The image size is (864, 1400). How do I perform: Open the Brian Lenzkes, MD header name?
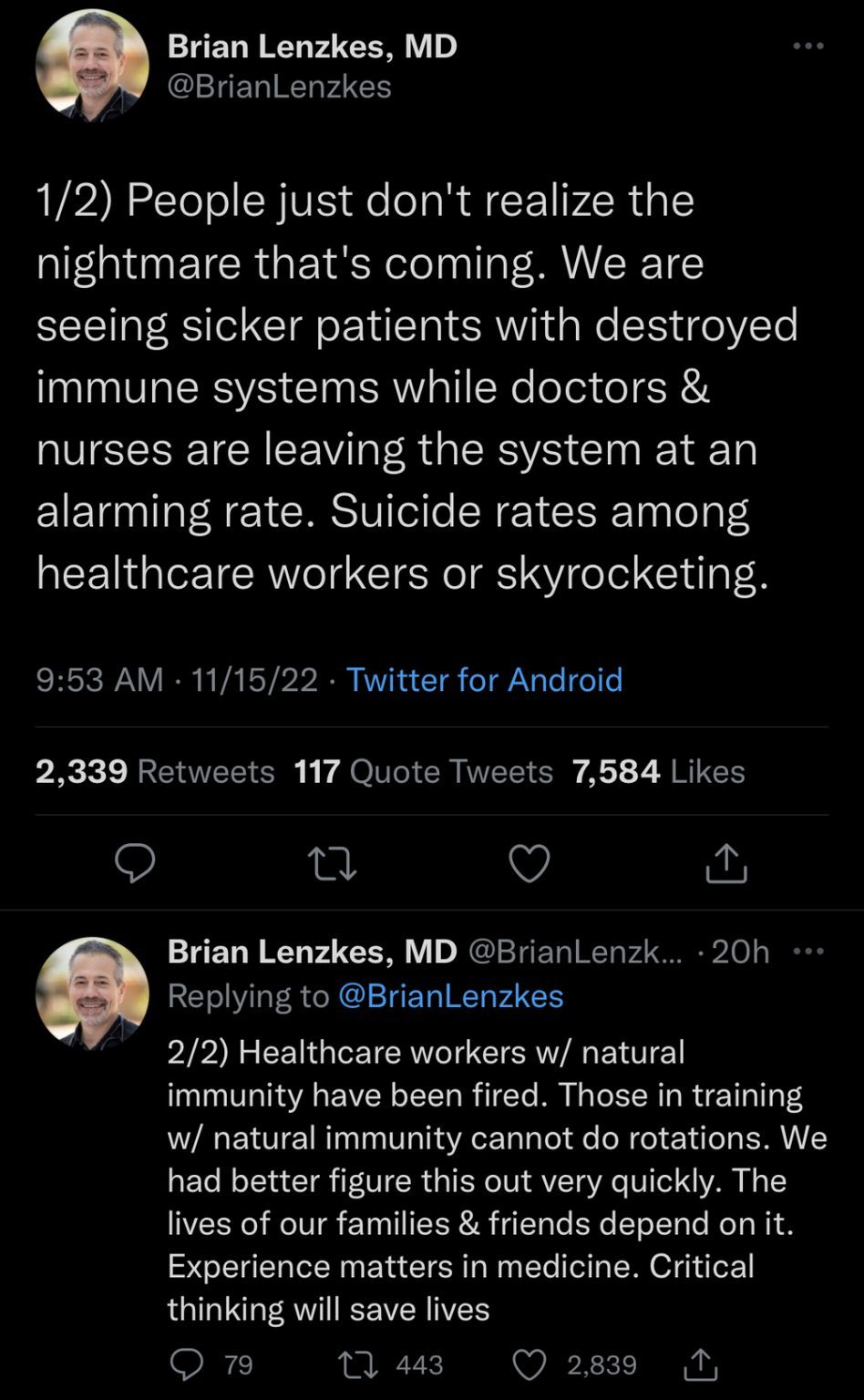(312, 46)
